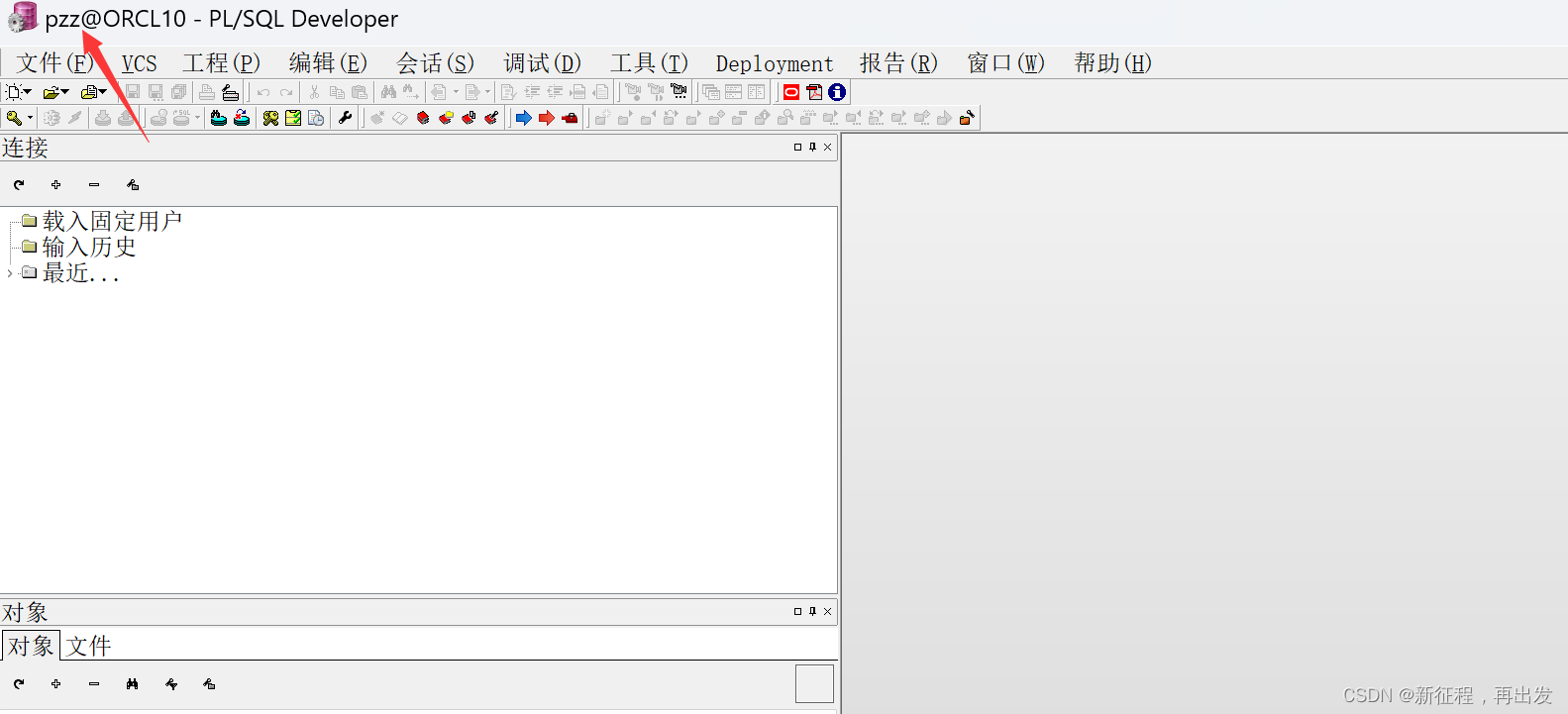Click the scissors Cut icon

(x=314, y=92)
